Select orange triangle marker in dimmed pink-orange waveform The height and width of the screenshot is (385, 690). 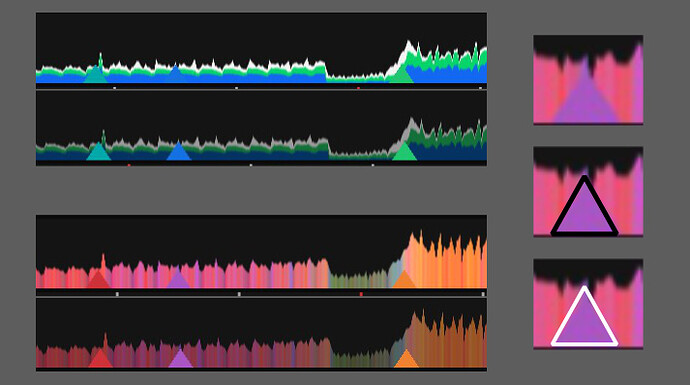click(406, 359)
